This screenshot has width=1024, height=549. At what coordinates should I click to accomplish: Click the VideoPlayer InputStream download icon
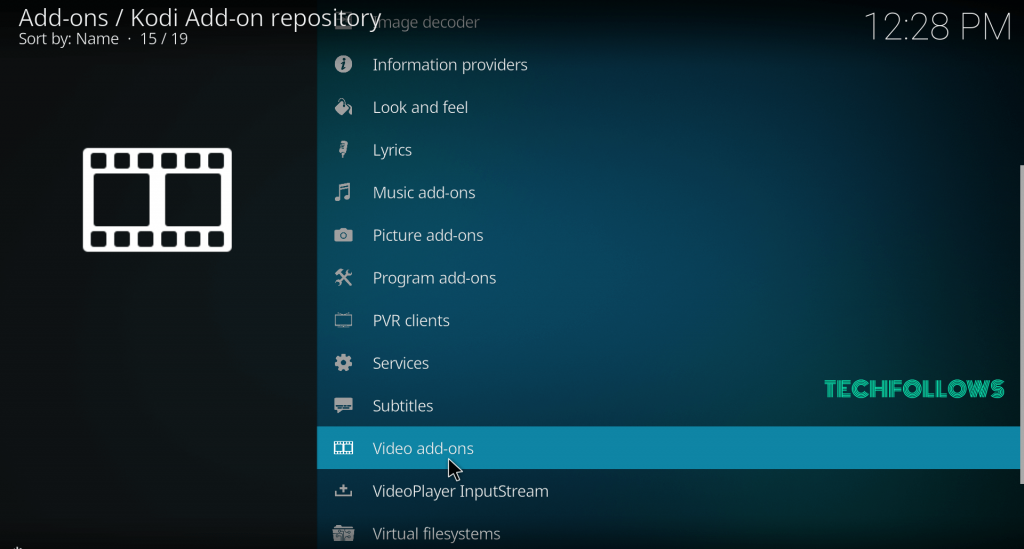click(343, 490)
